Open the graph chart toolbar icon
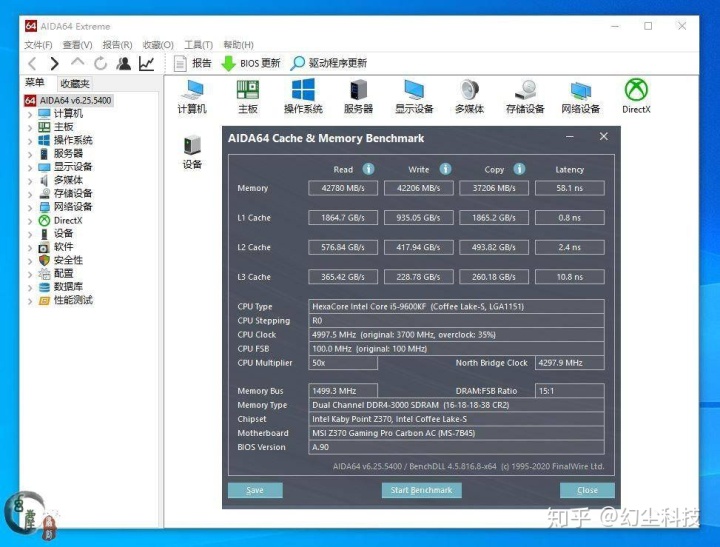 (x=146, y=63)
